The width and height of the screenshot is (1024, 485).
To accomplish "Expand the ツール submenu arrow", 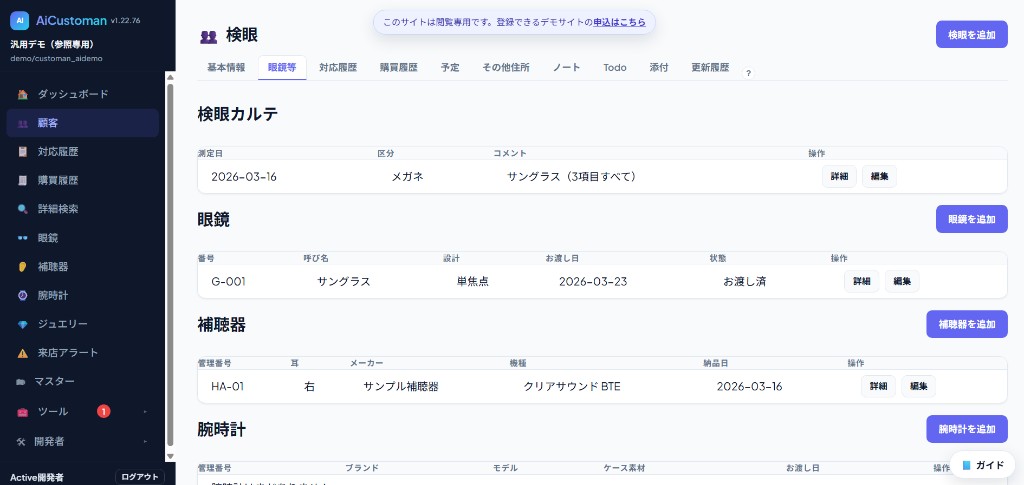I will [145, 412].
